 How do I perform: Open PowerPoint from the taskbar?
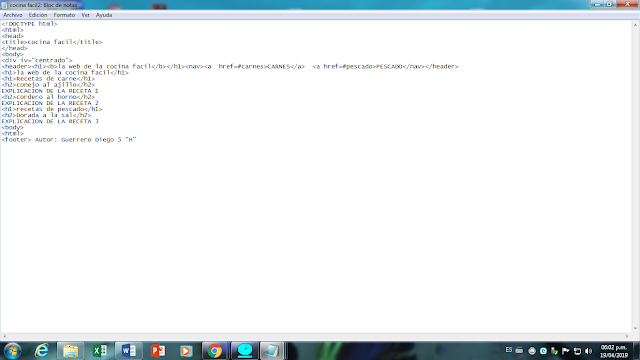158,351
